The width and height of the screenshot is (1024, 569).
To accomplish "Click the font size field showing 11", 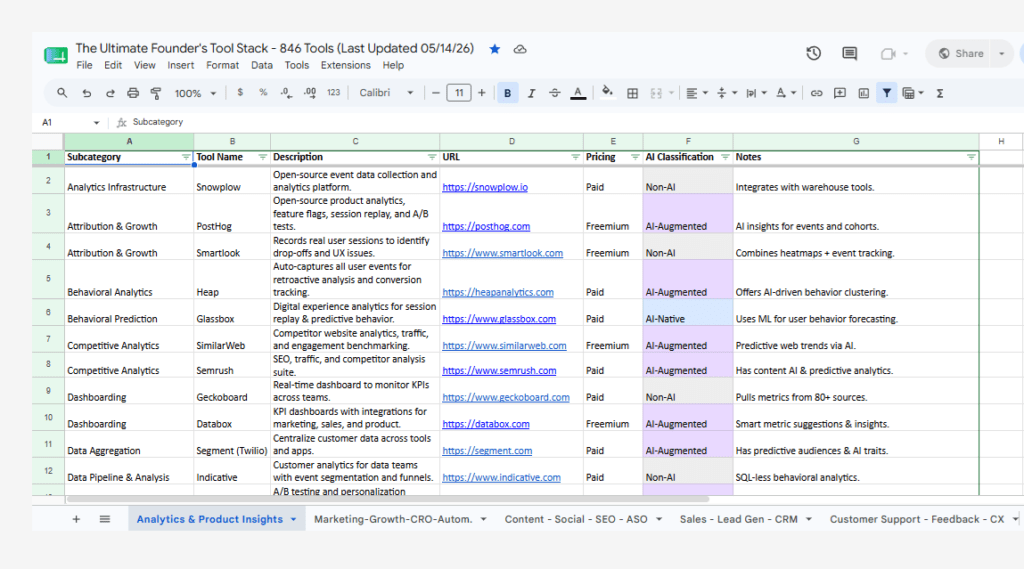I will (x=459, y=93).
